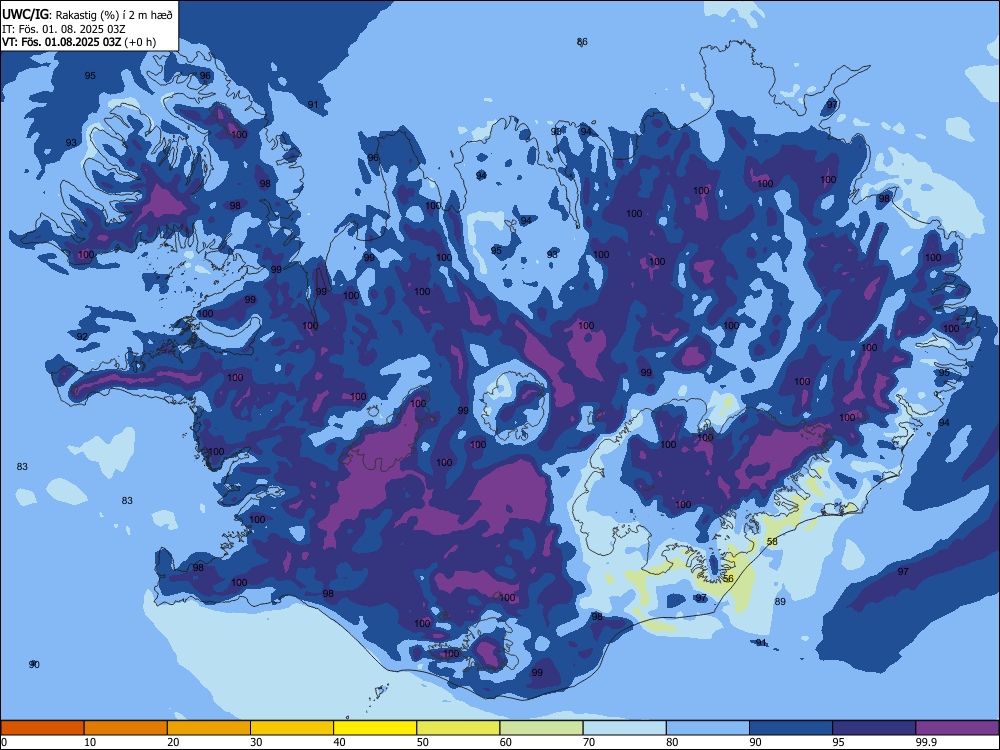
Task: Click the 90–95 dark blue legend swatch
Action: 791,728
